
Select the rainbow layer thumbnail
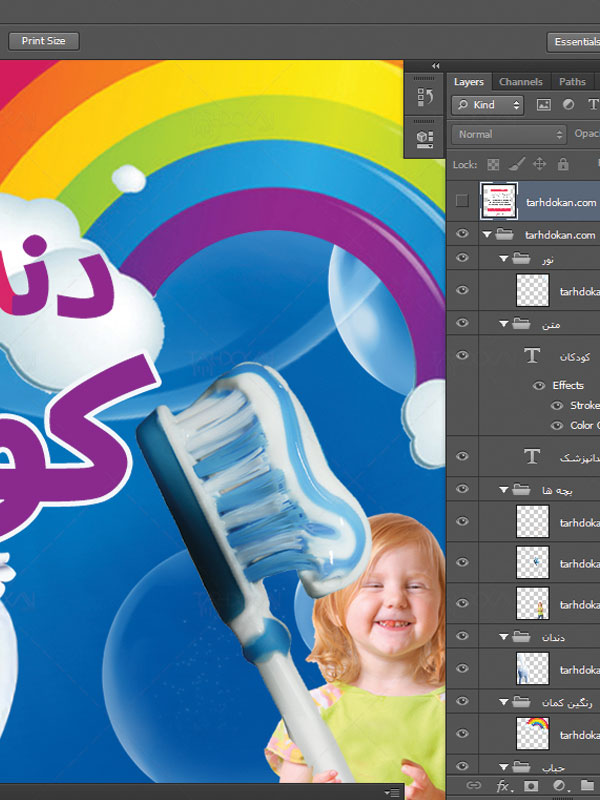[533, 734]
